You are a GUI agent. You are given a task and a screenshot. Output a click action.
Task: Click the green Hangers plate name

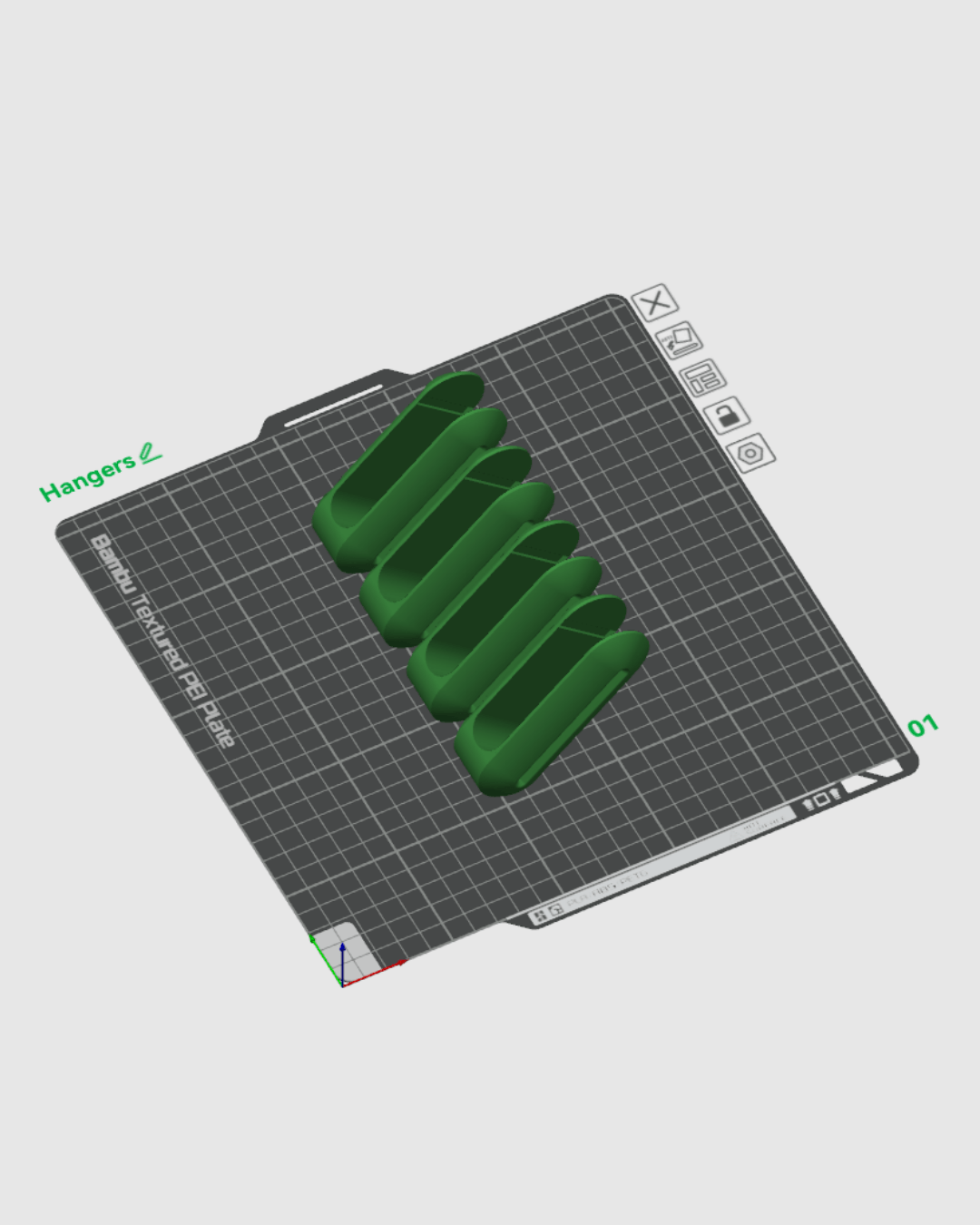[87, 478]
